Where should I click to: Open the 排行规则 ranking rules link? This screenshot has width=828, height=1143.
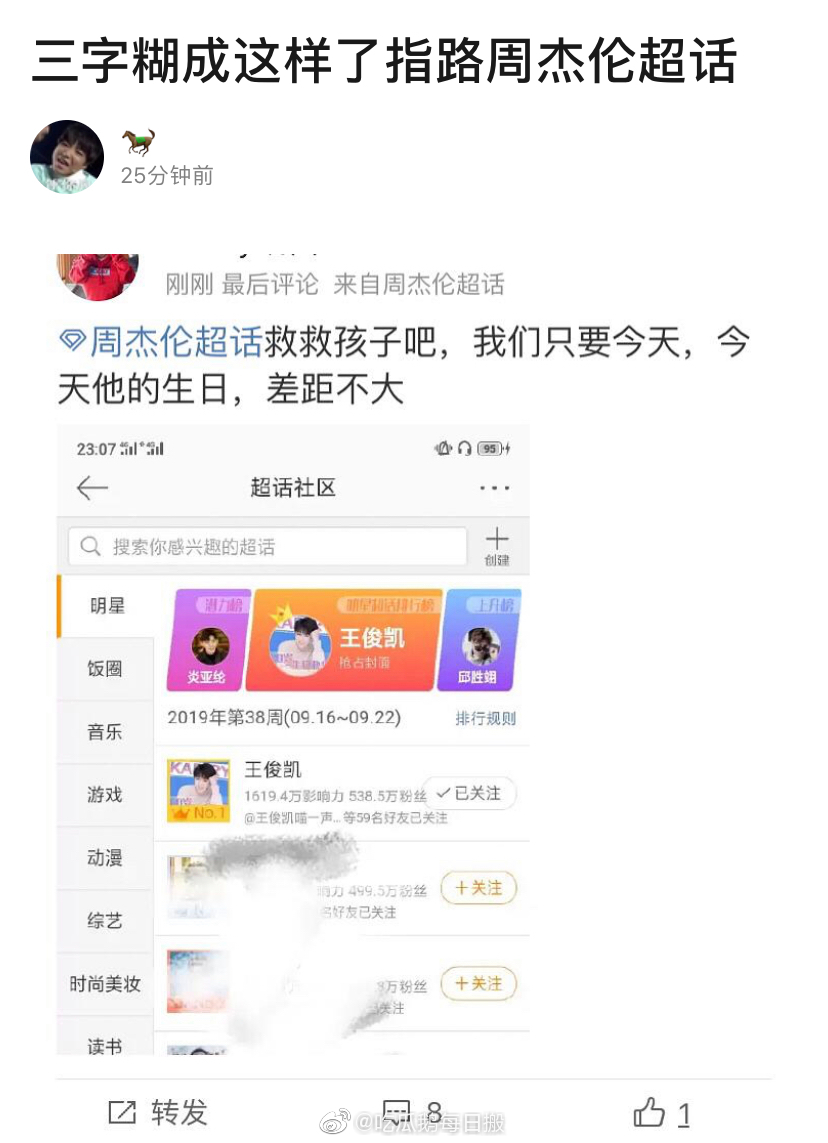(x=485, y=719)
